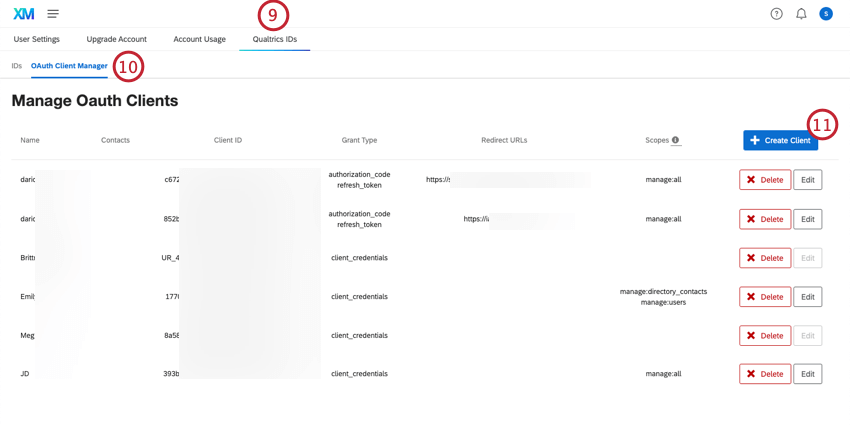
Task: Open the help question mark icon
Action: click(x=776, y=14)
